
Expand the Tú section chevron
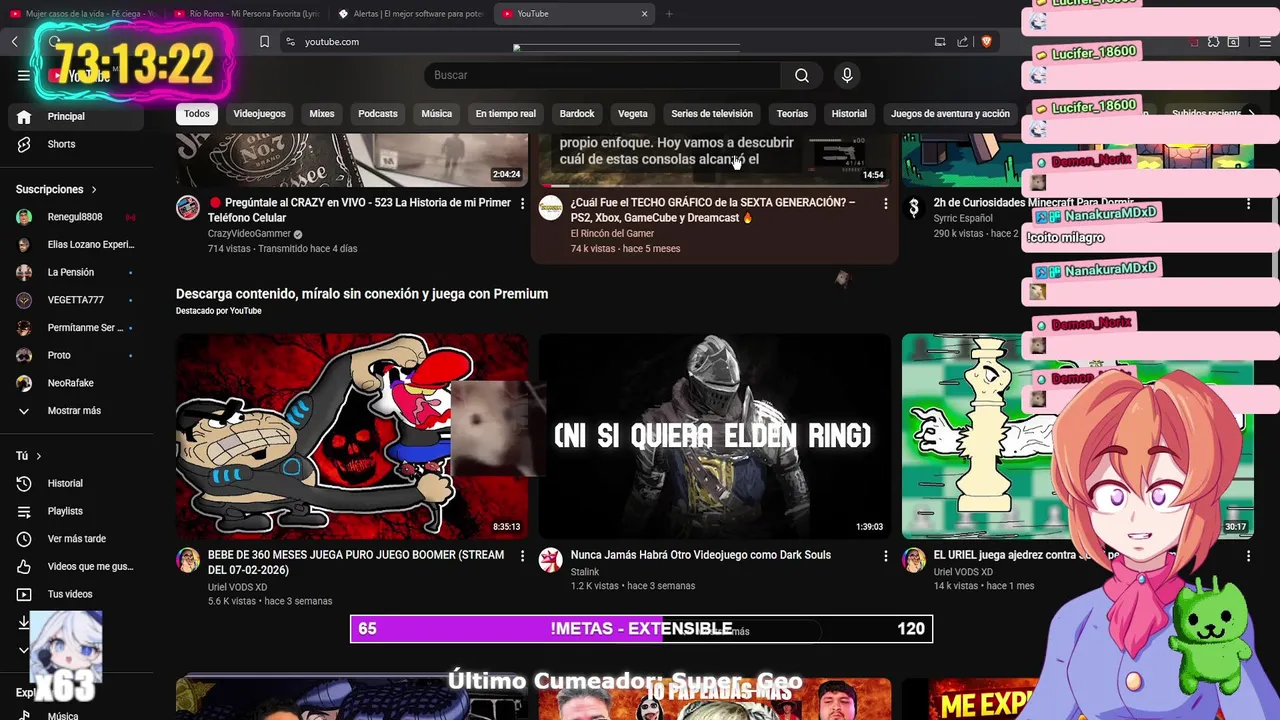point(39,456)
